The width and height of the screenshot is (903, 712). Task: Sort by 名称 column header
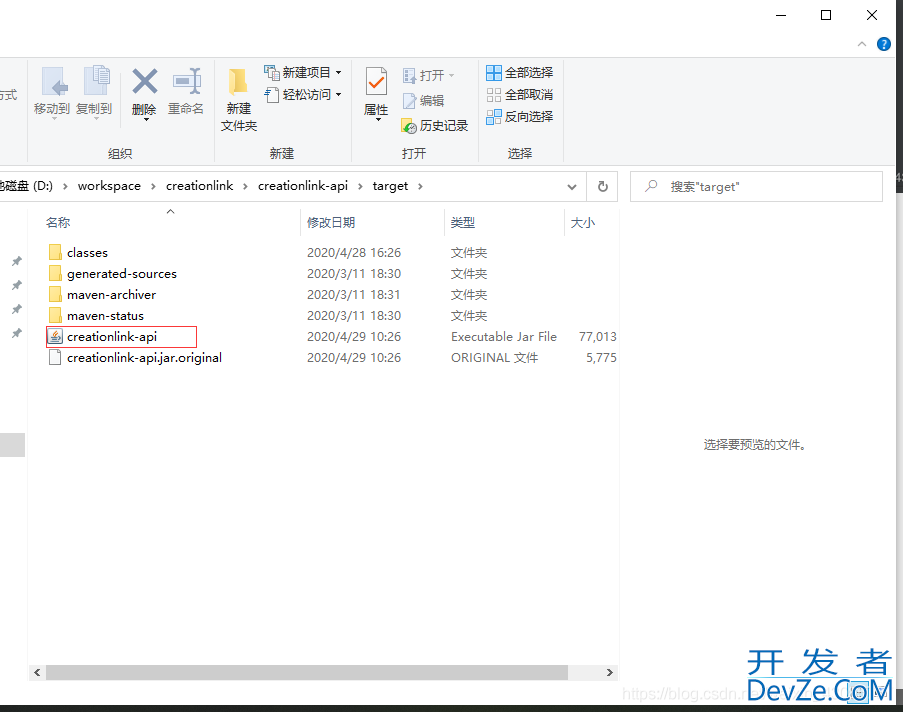(58, 222)
